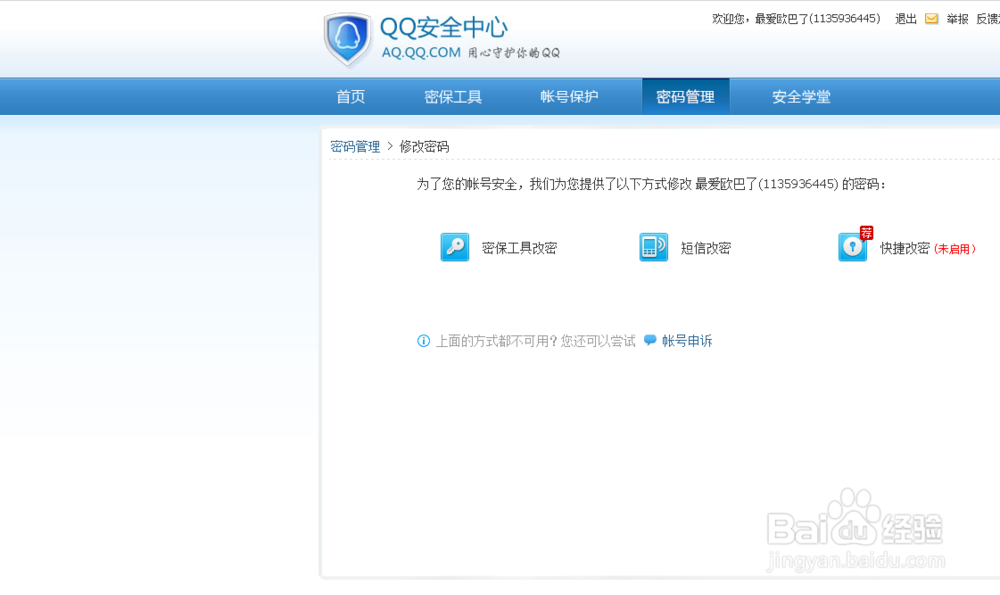Choose the 快捷改密 option
The image size is (1000, 595).
[x=904, y=248]
